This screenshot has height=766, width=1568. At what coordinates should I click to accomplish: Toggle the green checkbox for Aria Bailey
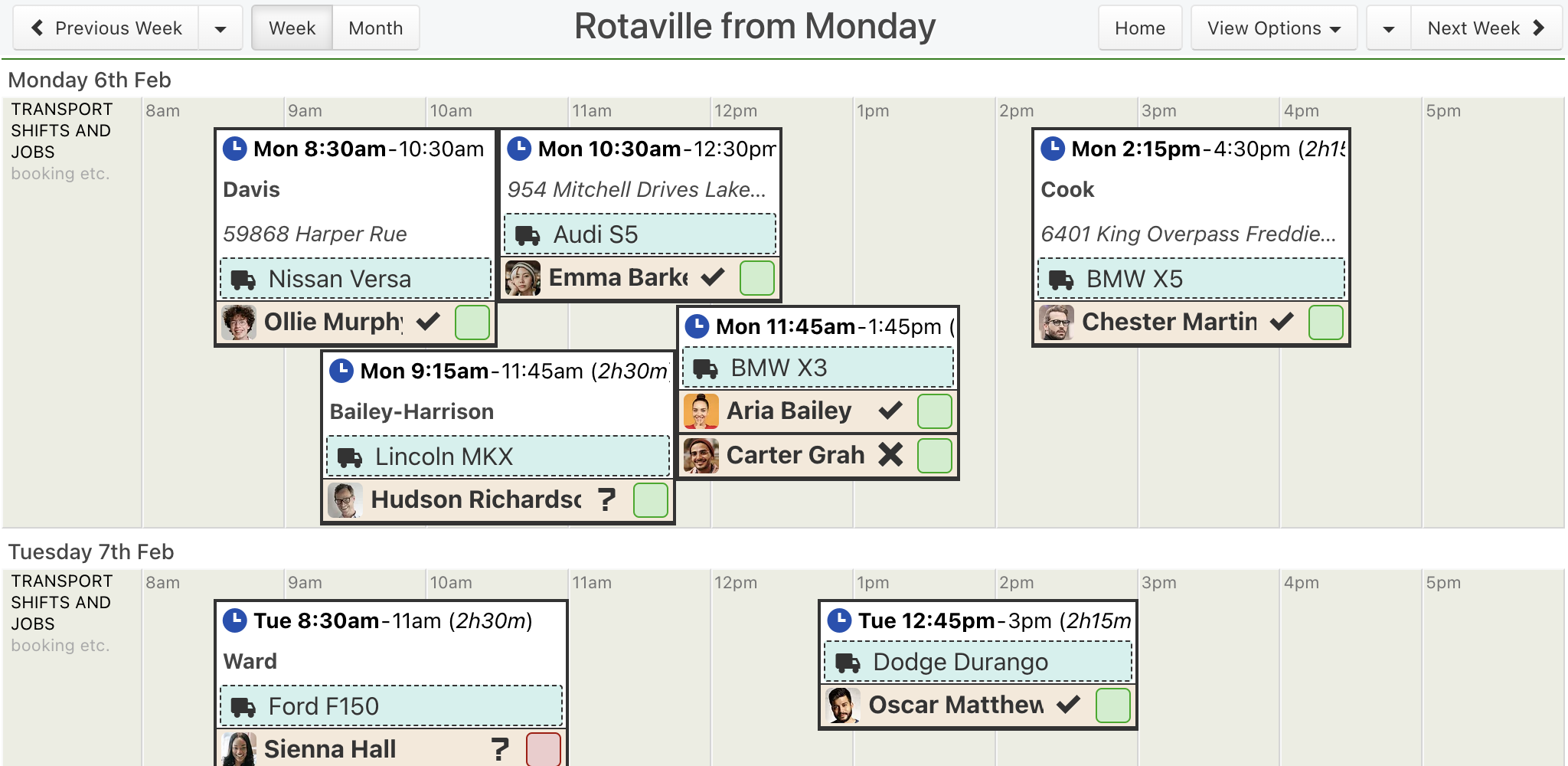coord(935,411)
